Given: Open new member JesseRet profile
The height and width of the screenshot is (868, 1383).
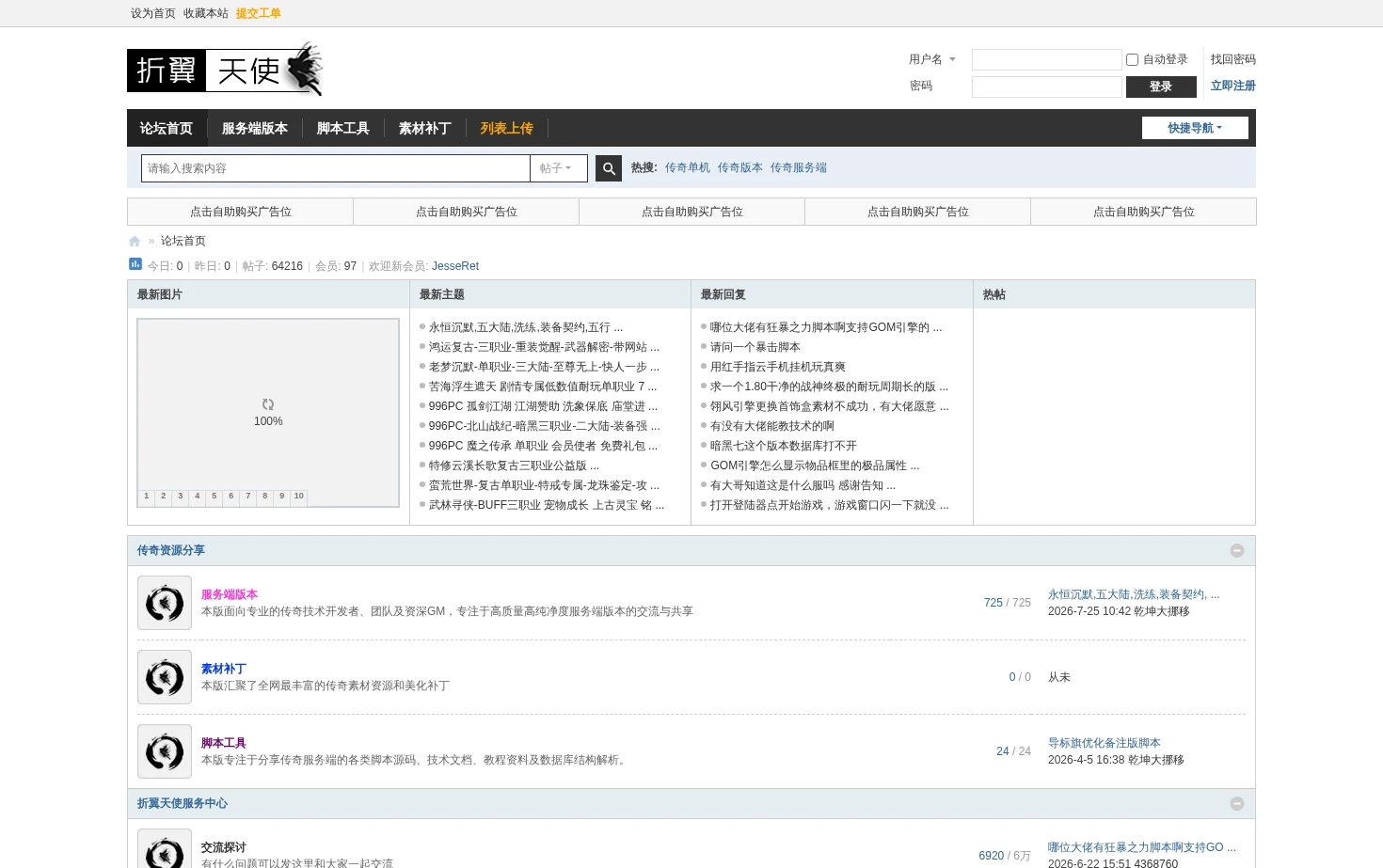Looking at the screenshot, I should [x=455, y=266].
